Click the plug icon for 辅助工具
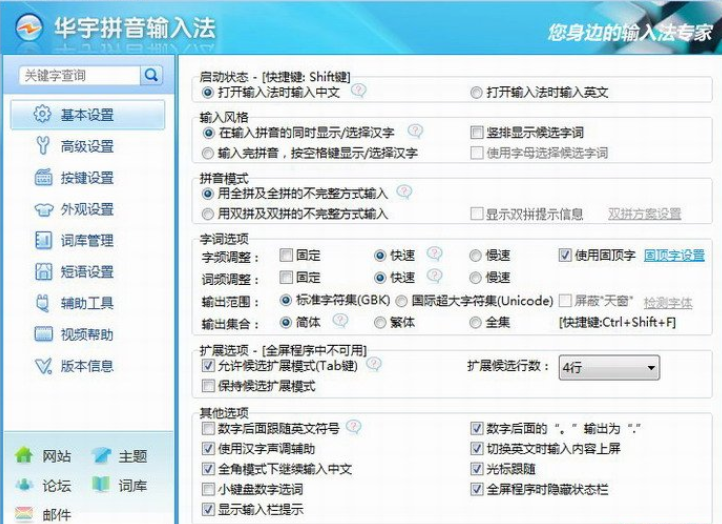This screenshot has height=524, width=722. click(x=42, y=303)
